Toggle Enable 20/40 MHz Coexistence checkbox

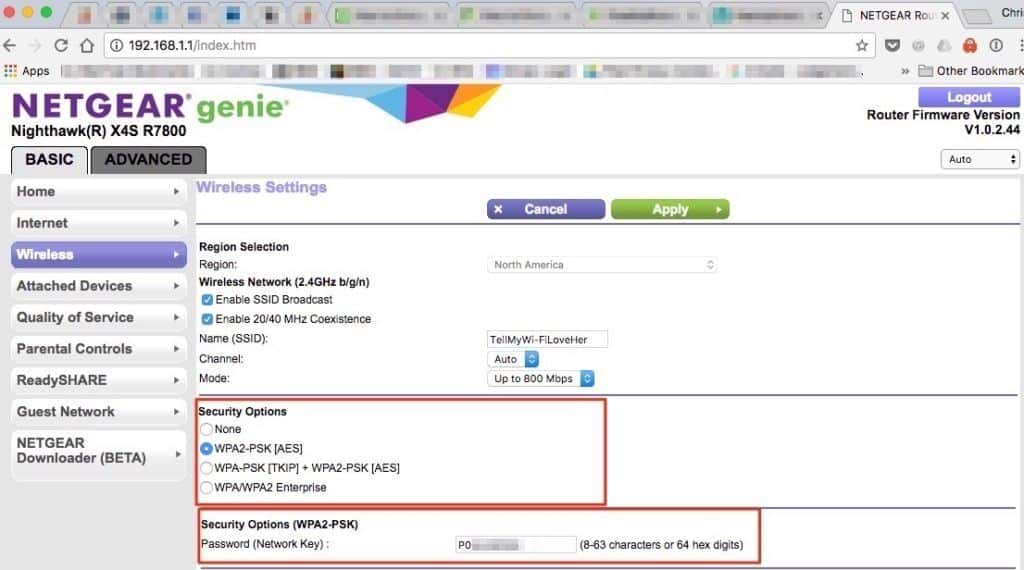coord(207,319)
